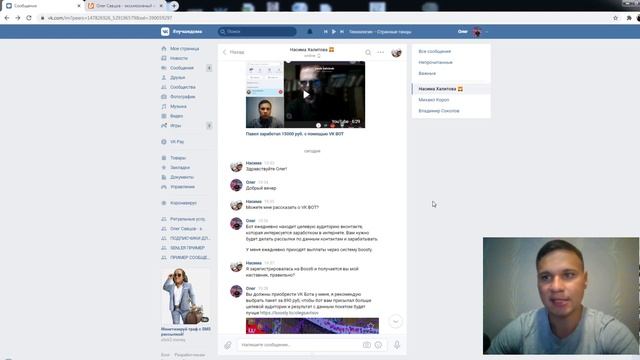
Task: Open the video title Павел заработал 15000 руб.
Action: click(x=295, y=134)
